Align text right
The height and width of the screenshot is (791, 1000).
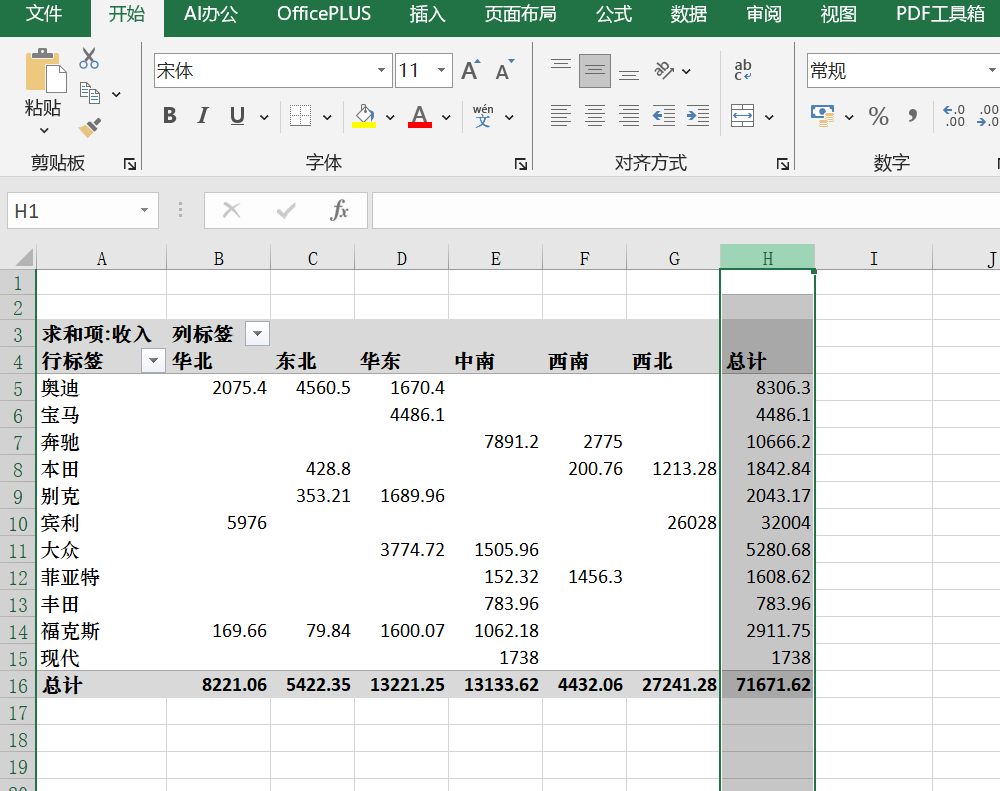point(629,115)
